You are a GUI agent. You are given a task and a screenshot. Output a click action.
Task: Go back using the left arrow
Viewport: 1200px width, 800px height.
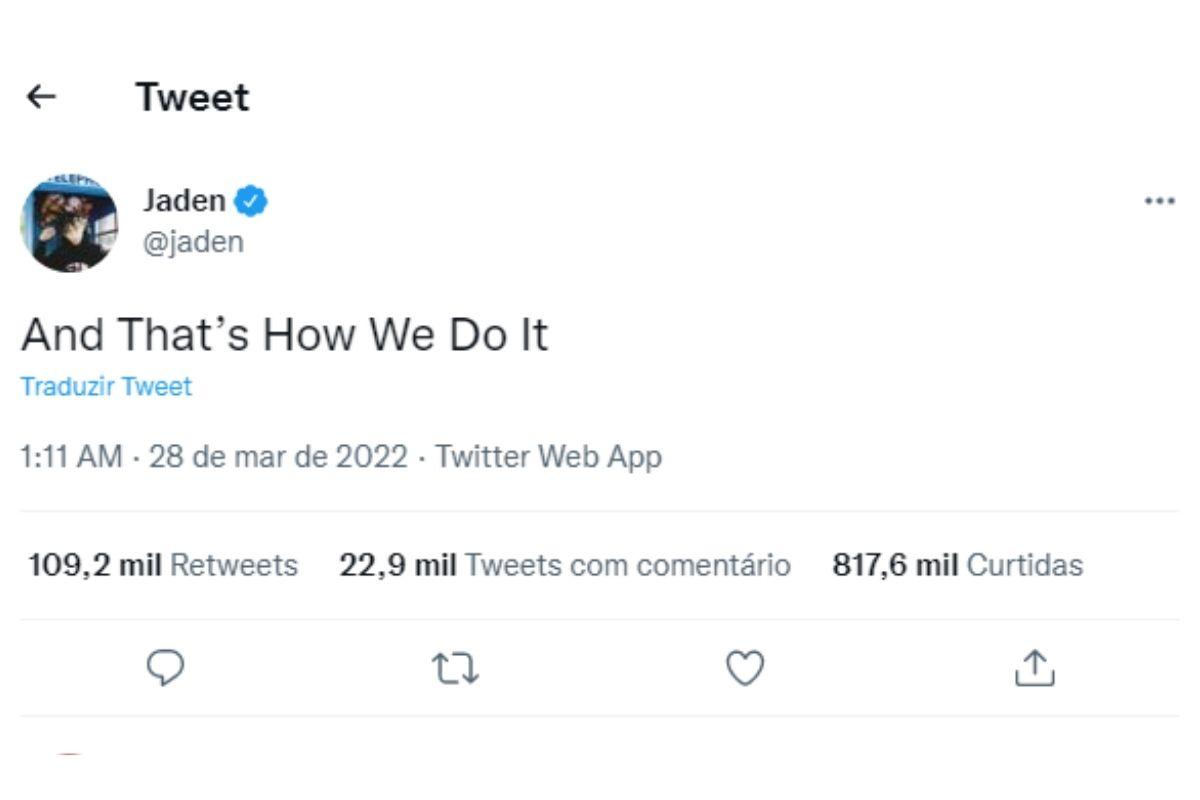41,97
